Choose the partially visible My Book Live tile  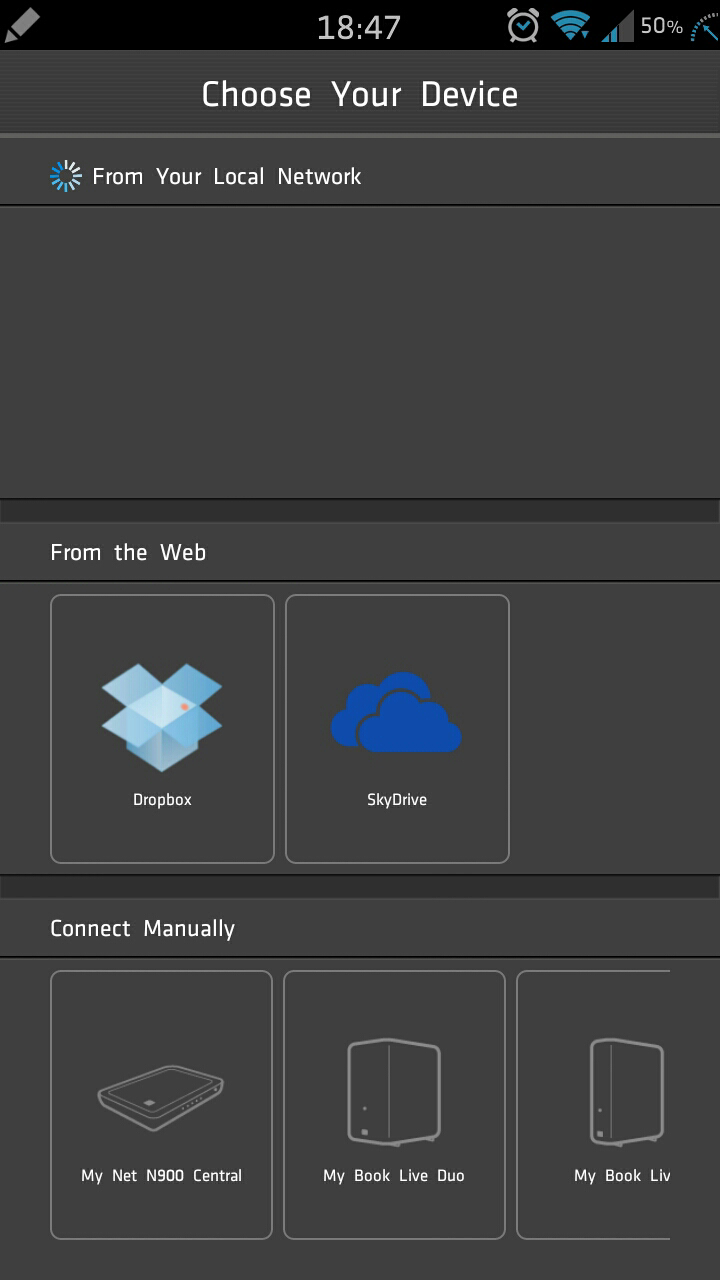pos(593,1105)
